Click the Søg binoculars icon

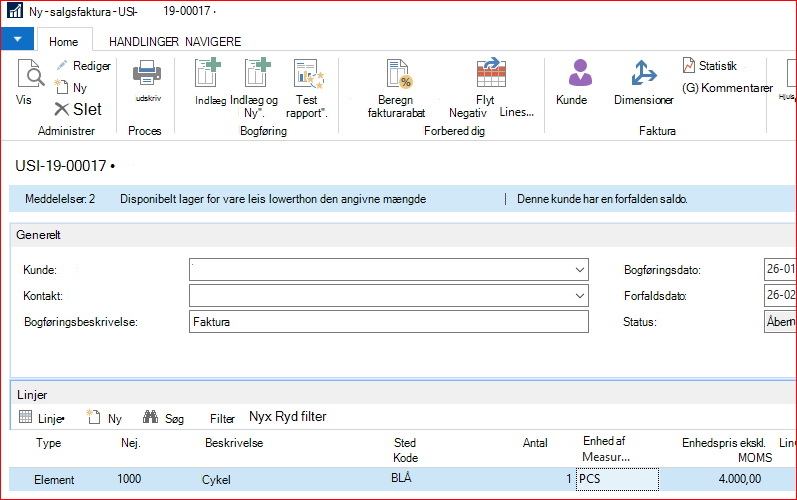tap(150, 417)
